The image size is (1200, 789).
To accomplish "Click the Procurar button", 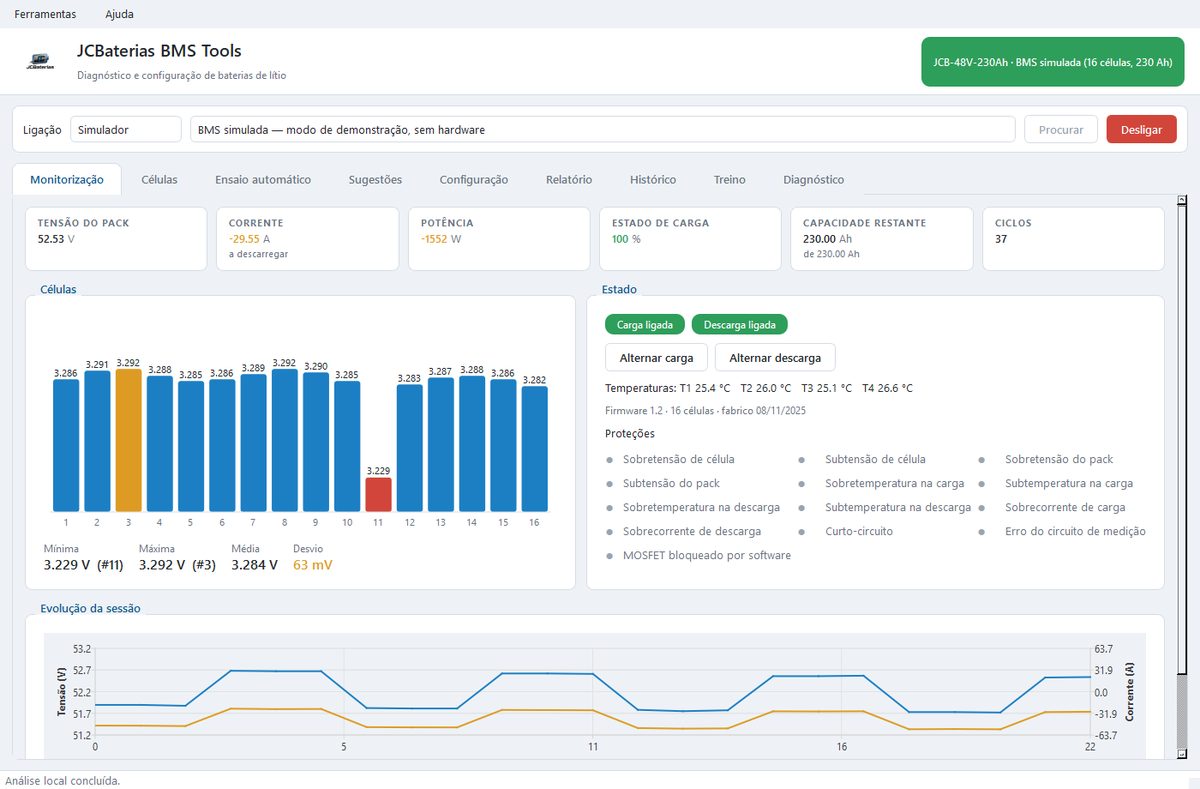I will 1061,130.
